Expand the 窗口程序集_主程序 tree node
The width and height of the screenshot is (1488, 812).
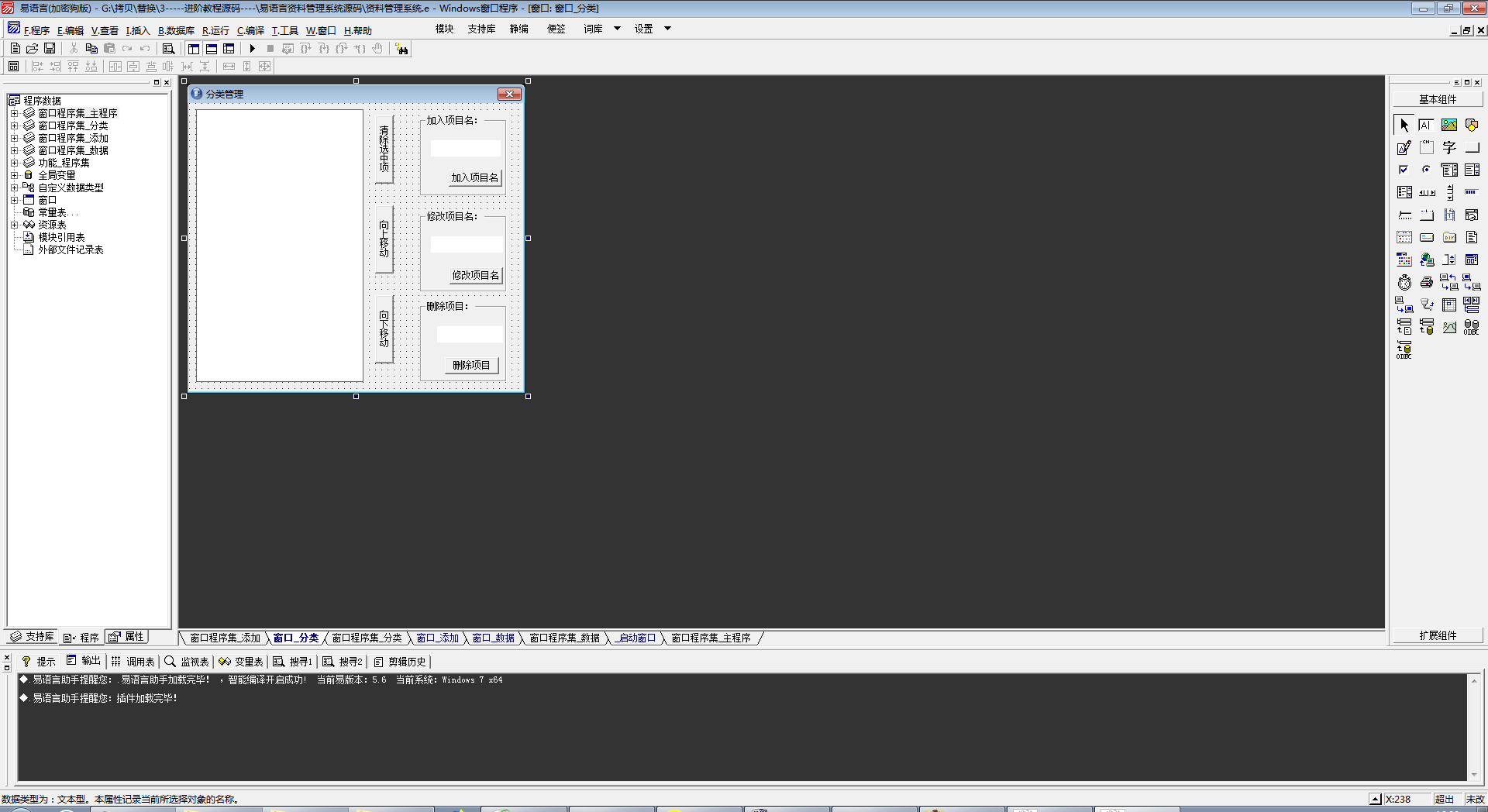[14, 113]
